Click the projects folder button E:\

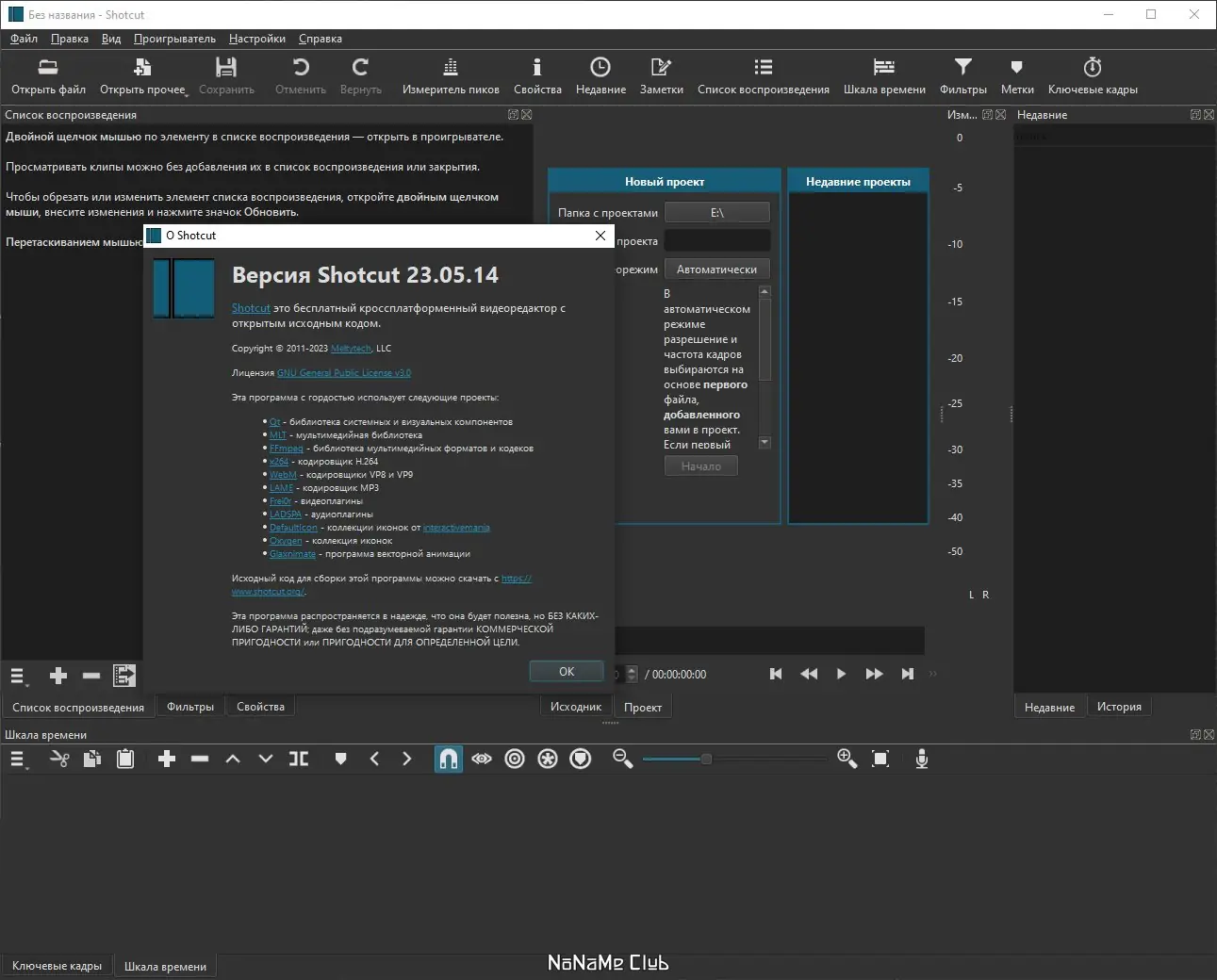click(716, 213)
